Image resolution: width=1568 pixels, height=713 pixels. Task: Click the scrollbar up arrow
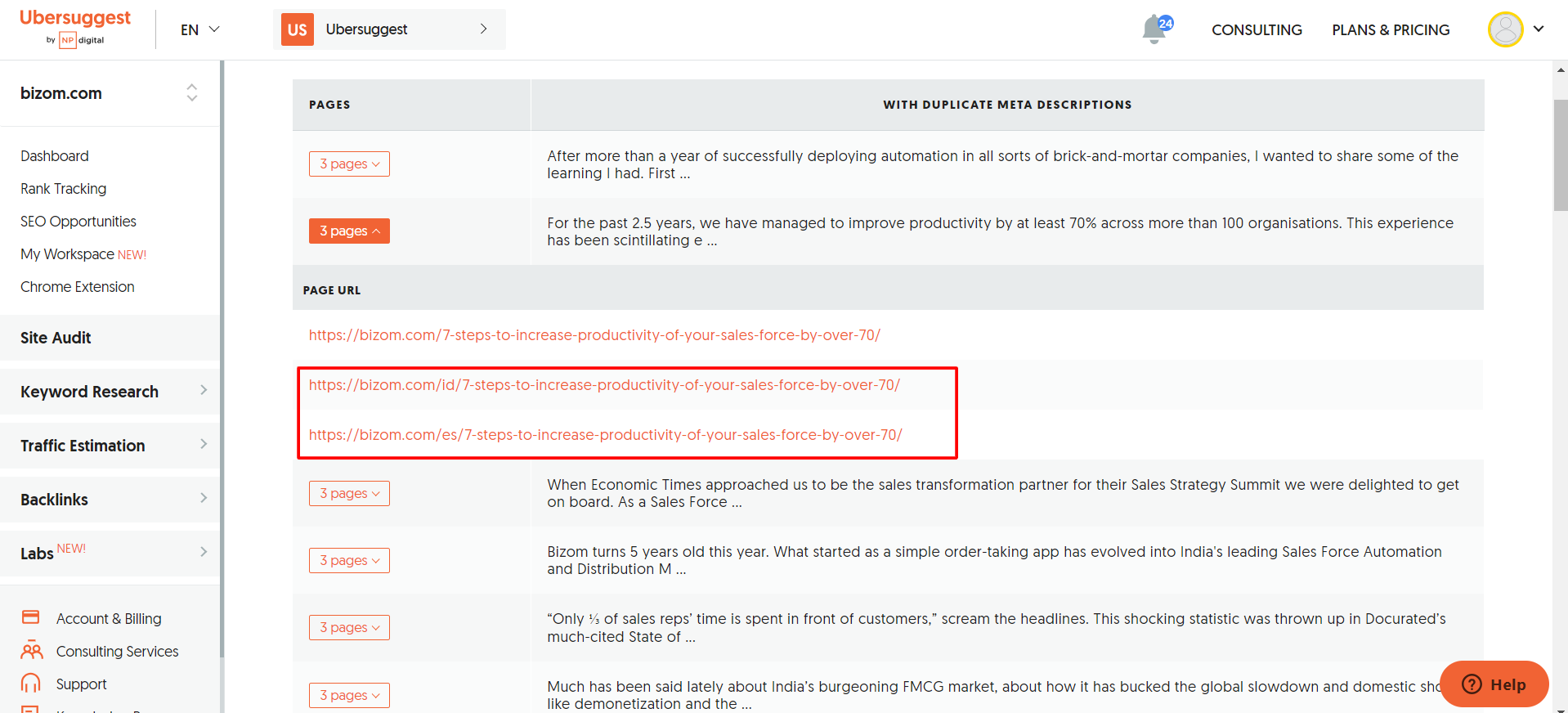pos(1560,70)
